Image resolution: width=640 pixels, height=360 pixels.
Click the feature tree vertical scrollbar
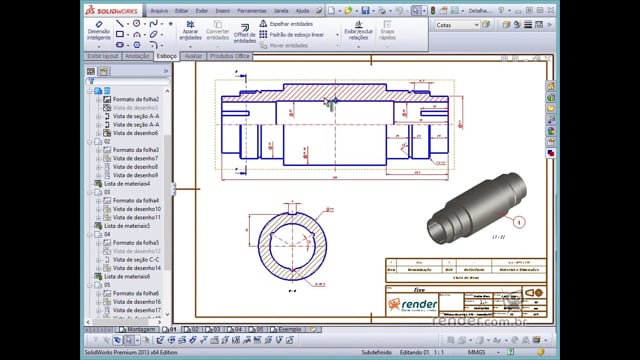tap(167, 202)
